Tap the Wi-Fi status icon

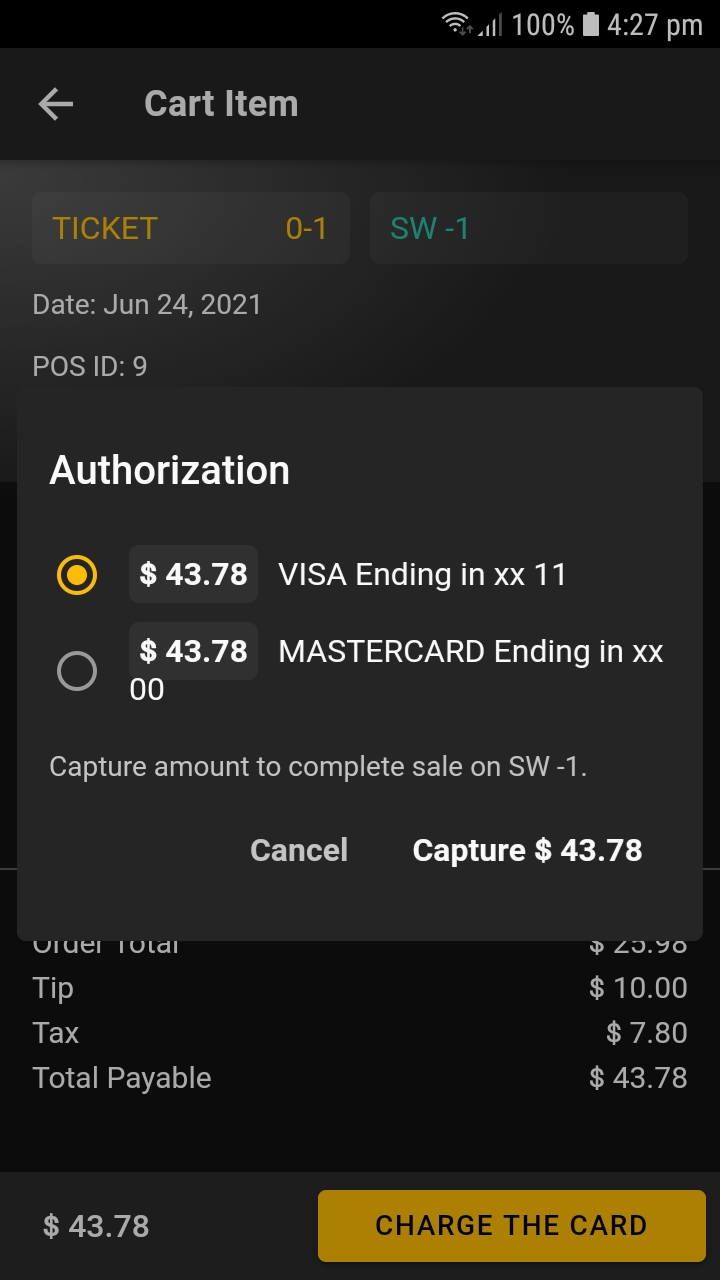[457, 24]
